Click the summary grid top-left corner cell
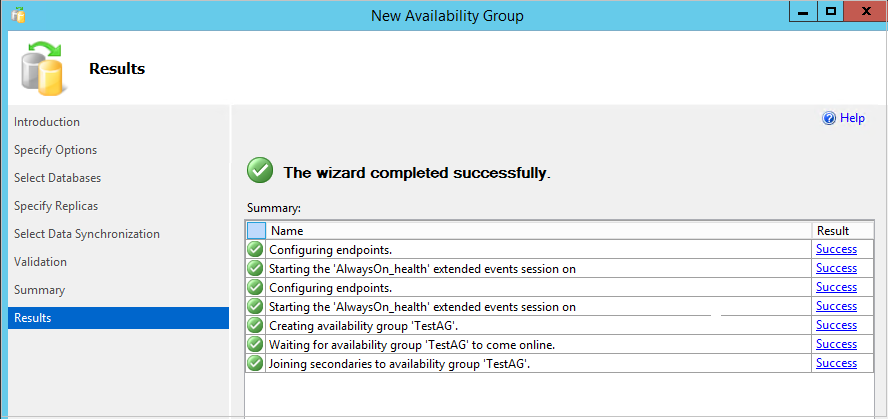 click(256, 230)
